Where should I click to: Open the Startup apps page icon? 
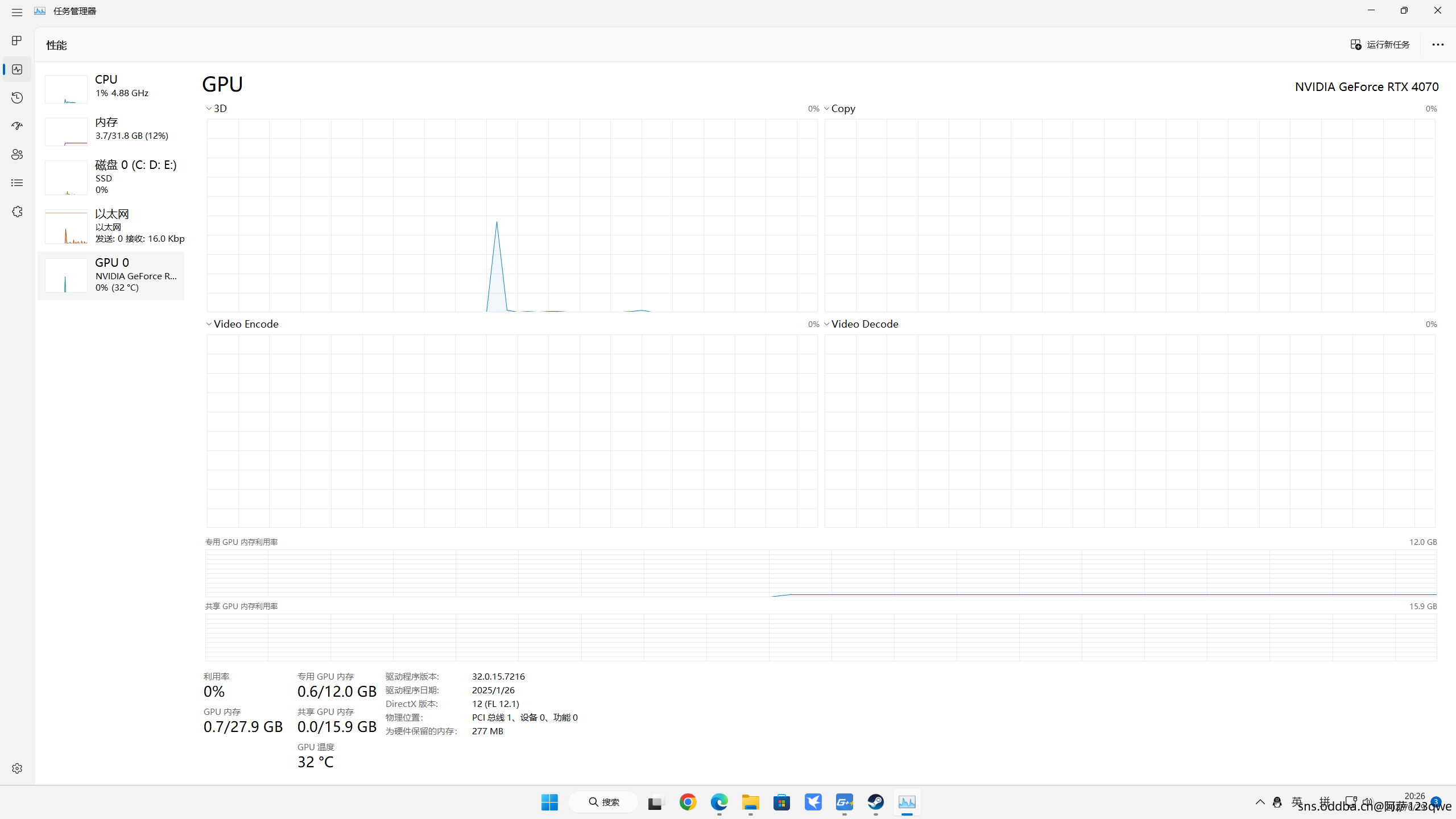coord(17,126)
